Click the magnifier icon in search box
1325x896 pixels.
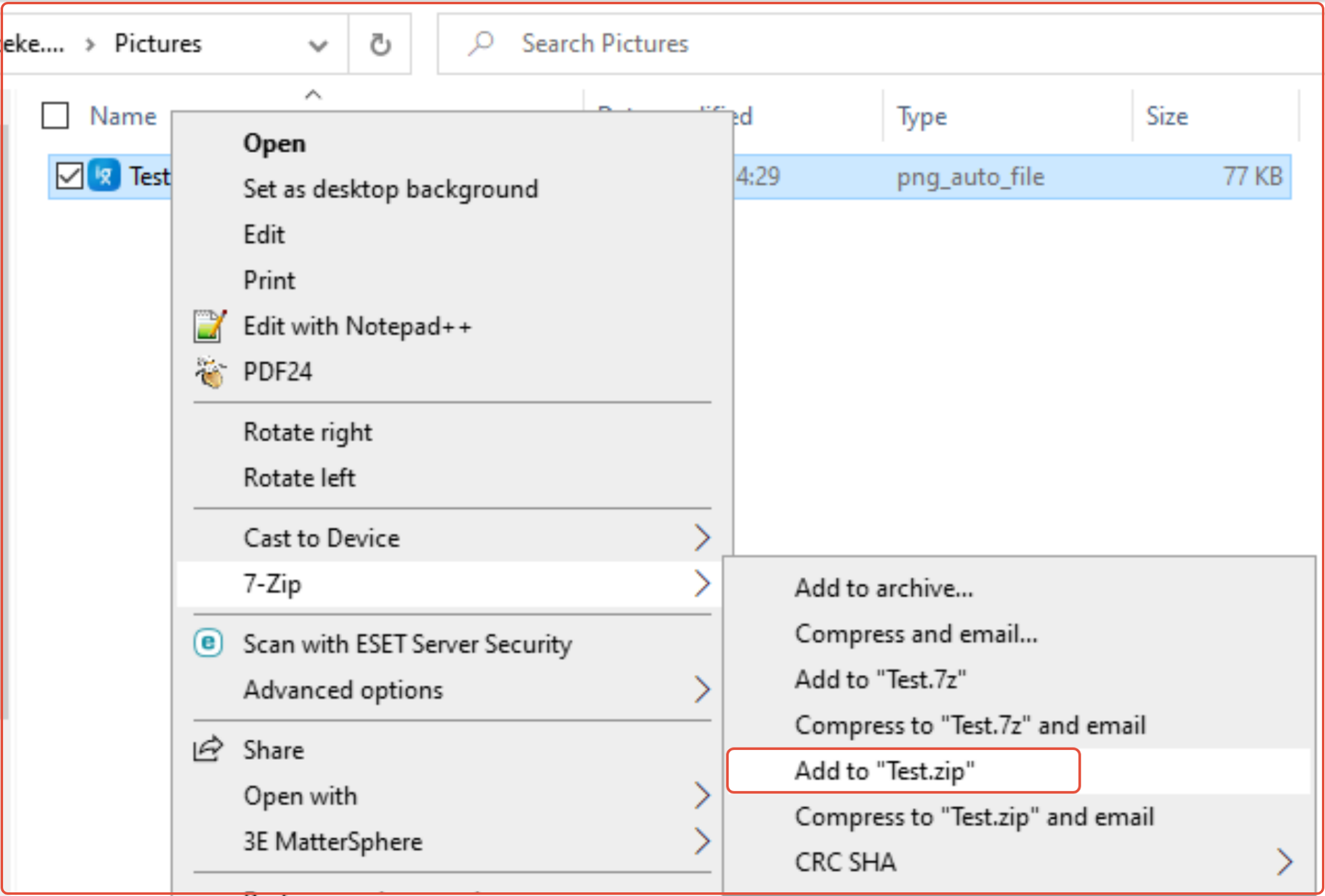[481, 43]
